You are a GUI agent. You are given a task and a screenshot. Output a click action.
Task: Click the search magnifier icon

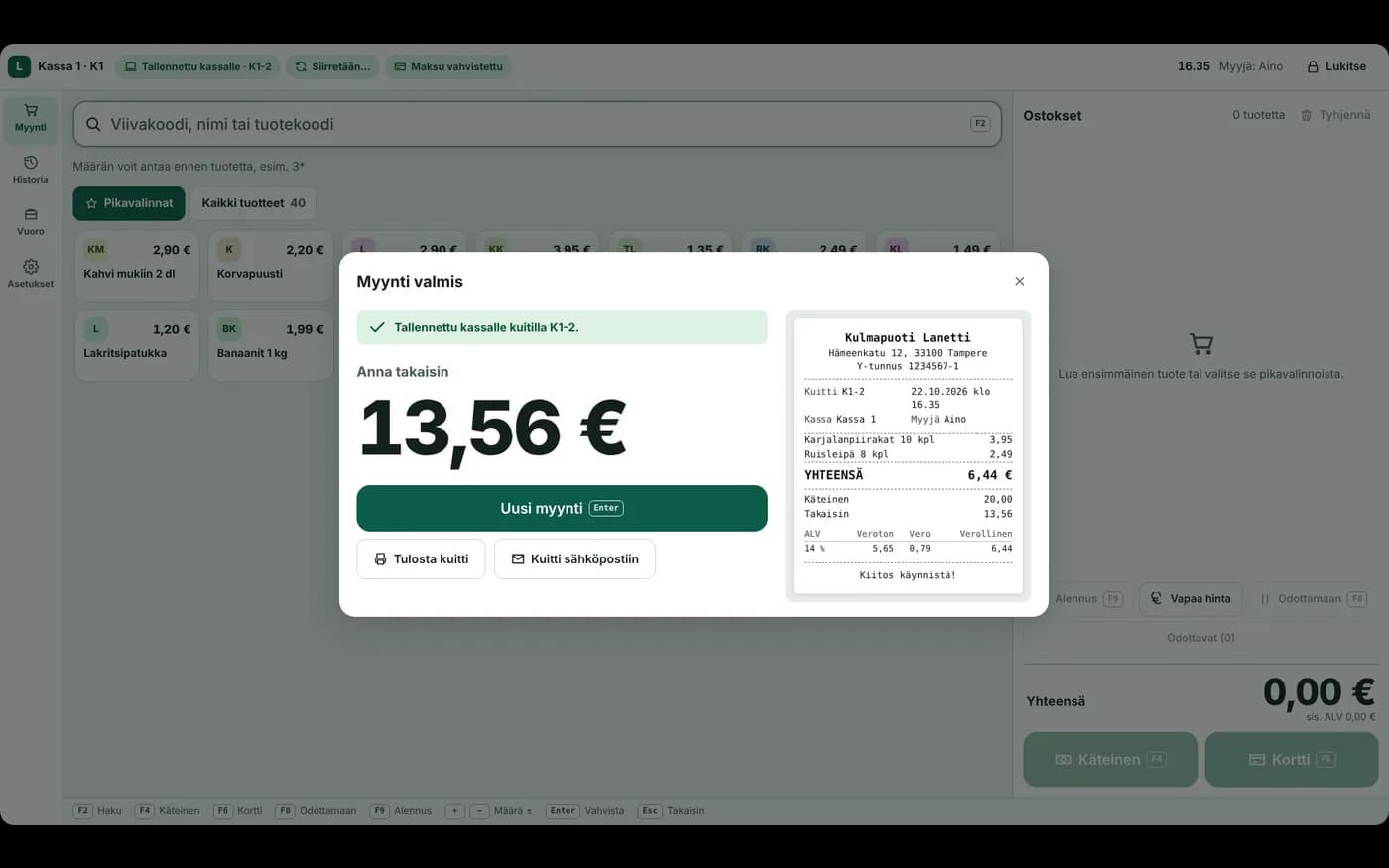(x=93, y=124)
